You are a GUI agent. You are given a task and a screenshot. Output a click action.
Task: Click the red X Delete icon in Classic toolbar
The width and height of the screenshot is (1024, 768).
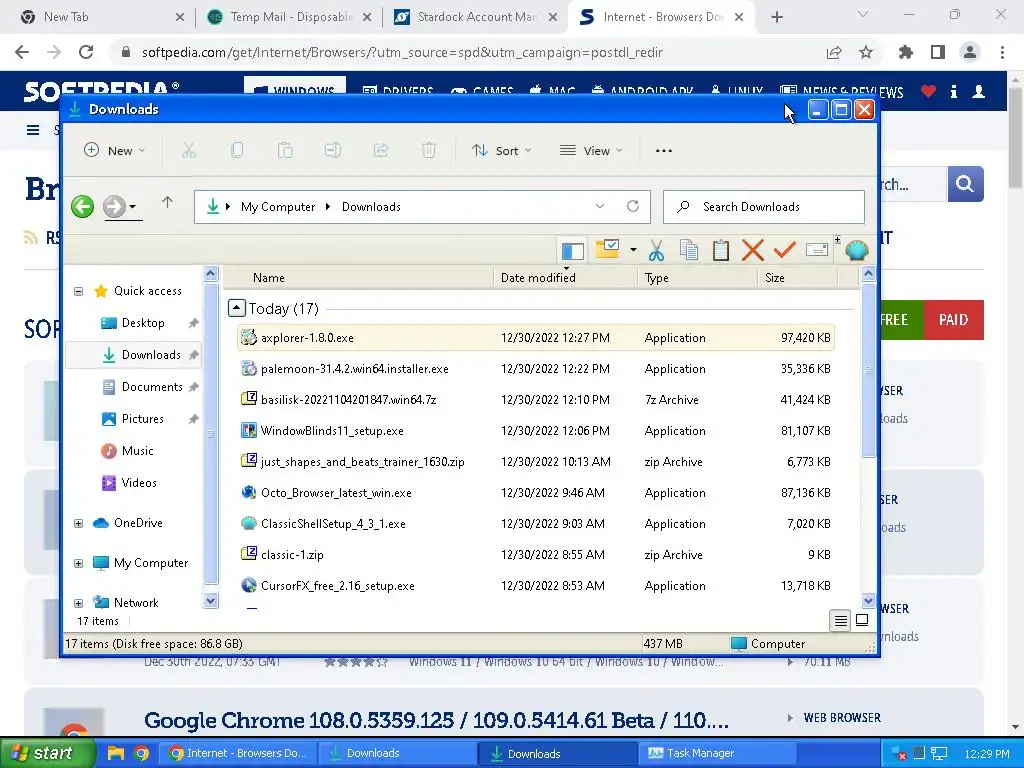click(x=753, y=250)
